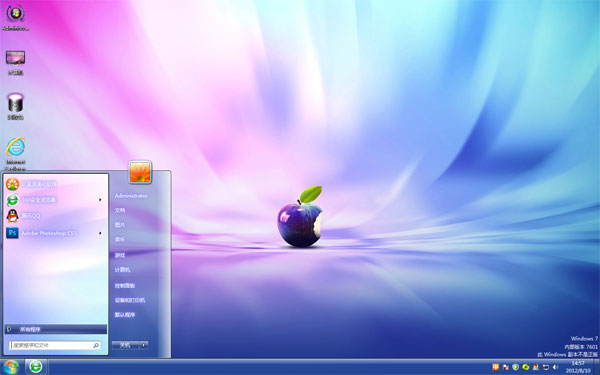
Task: Click the yellow-green round tray icon
Action: pos(526,367)
